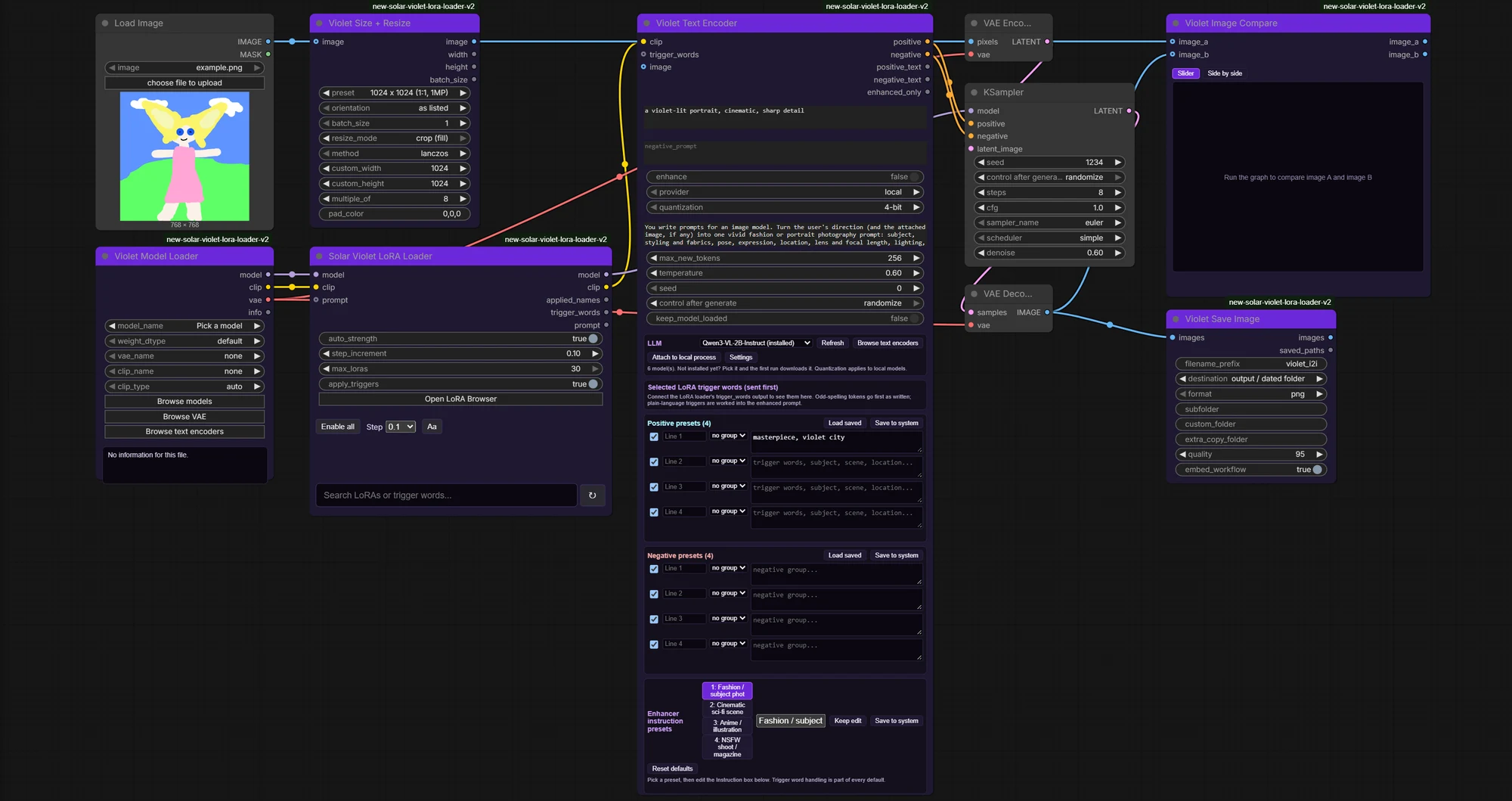Screen dimensions: 1512x801
Task: Increase max_new_tokens with right arrow
Action: click(x=916, y=258)
